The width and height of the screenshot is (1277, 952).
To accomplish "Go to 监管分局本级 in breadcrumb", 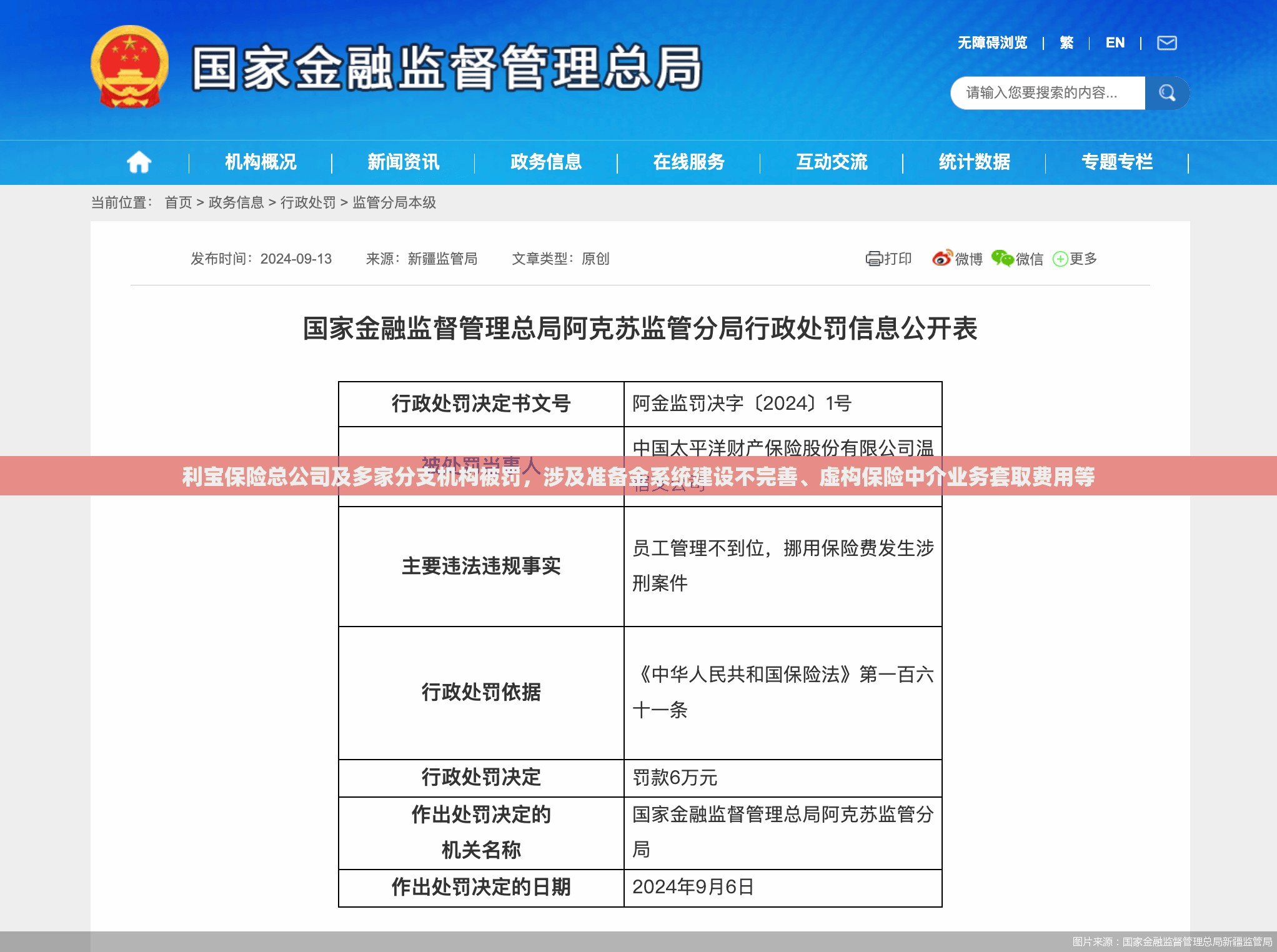I will [394, 202].
